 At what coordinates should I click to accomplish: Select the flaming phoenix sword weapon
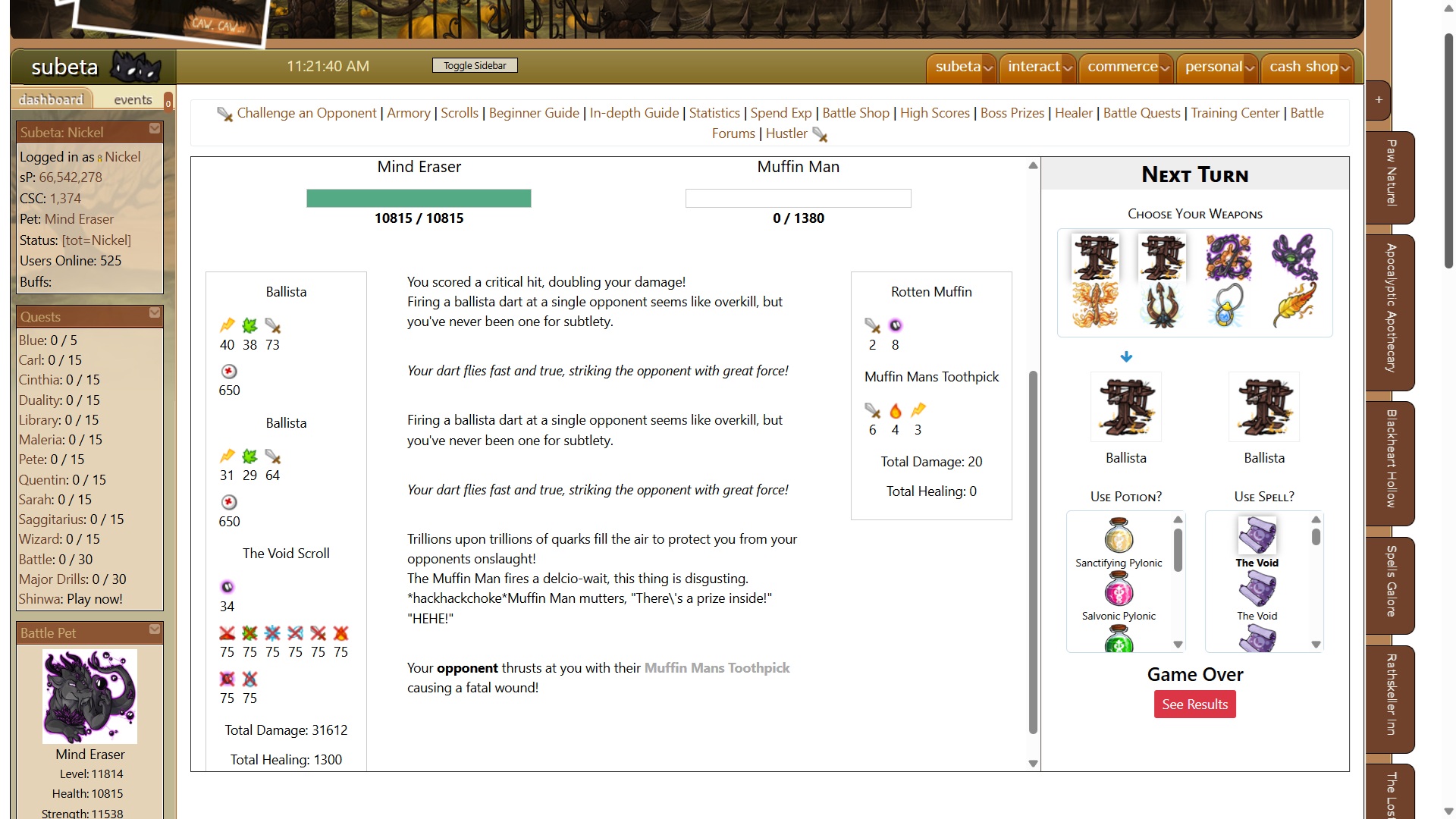pos(1095,305)
